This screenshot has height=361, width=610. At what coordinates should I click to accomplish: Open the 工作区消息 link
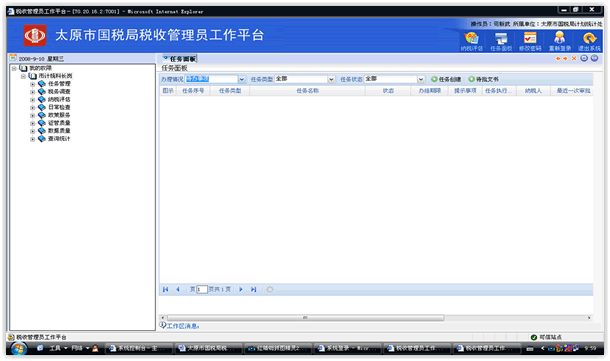pyautogui.click(x=183, y=326)
